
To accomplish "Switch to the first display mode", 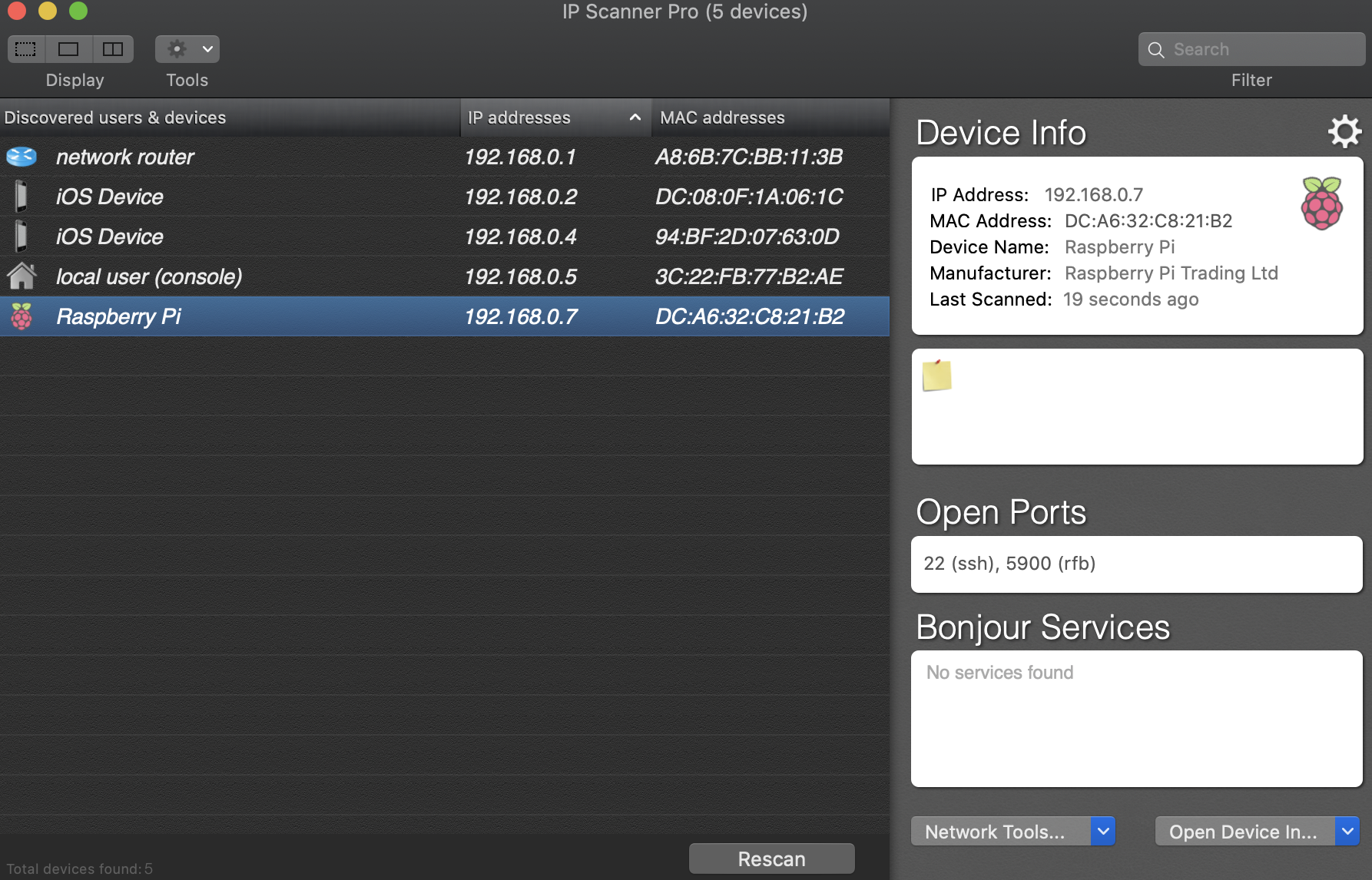I will point(26,49).
